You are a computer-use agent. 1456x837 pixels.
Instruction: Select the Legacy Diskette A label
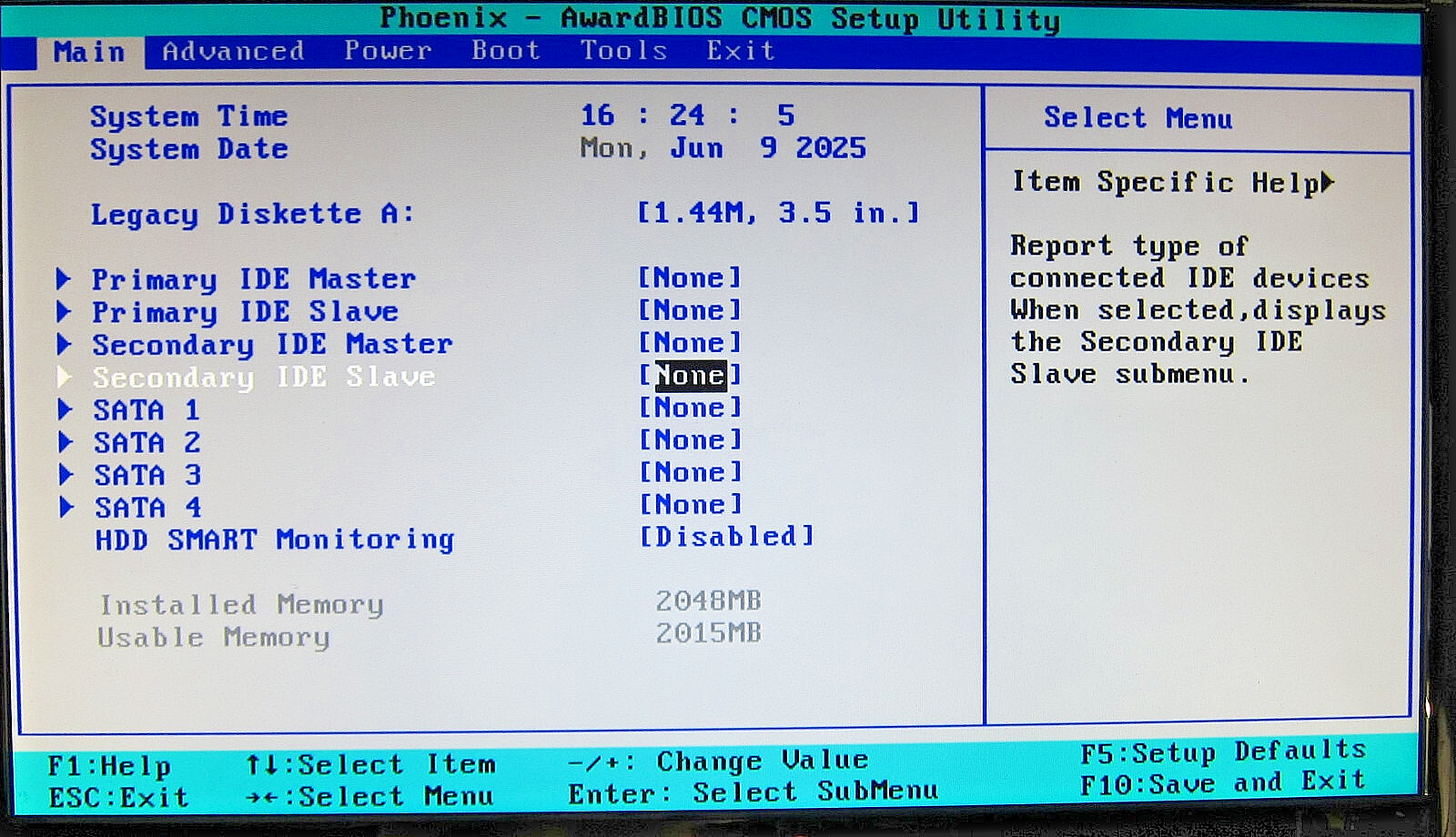(252, 215)
